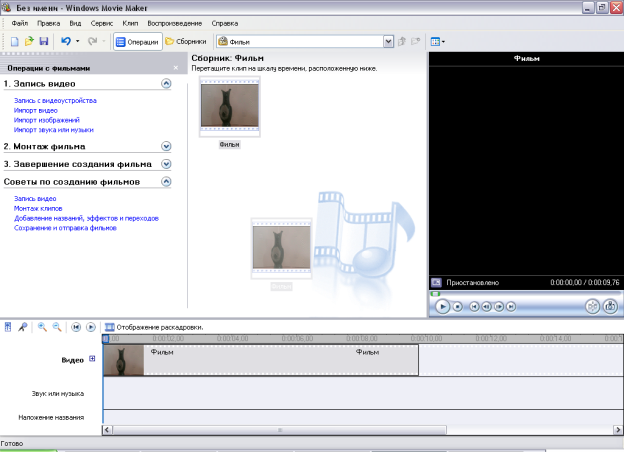Click the Next Frame button in preview

(x=499, y=306)
